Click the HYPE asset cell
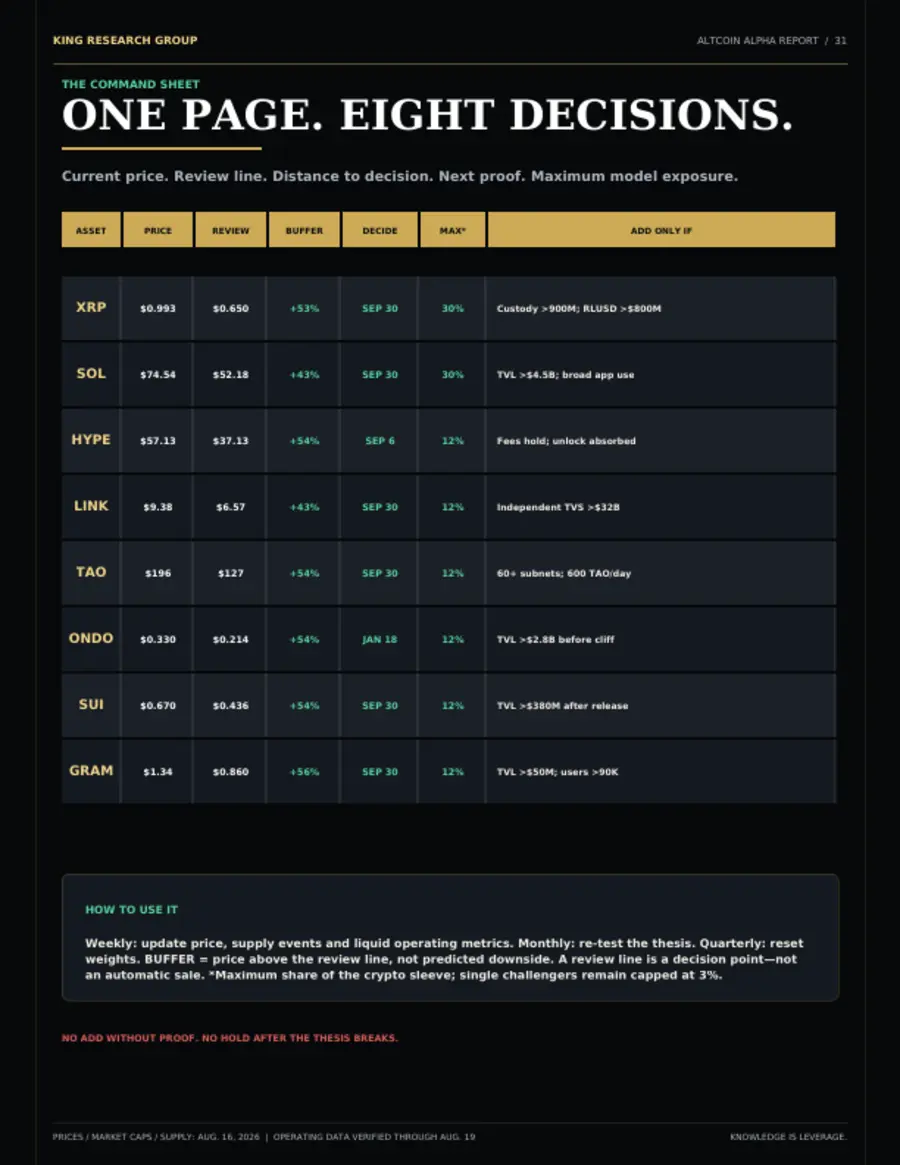The height and width of the screenshot is (1165, 900). point(91,439)
